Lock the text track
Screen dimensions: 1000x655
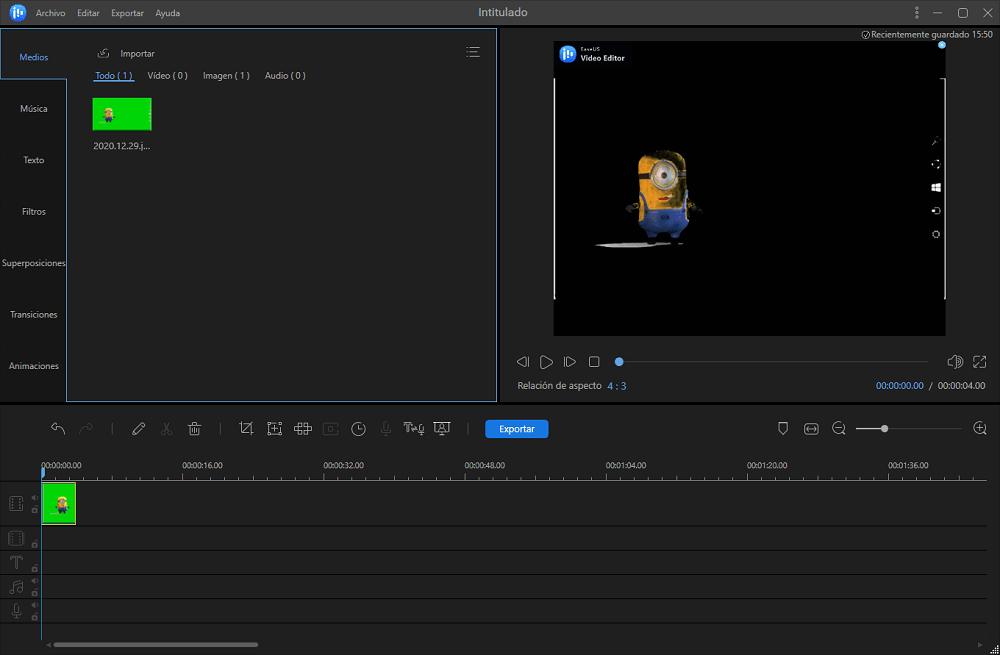[35, 568]
